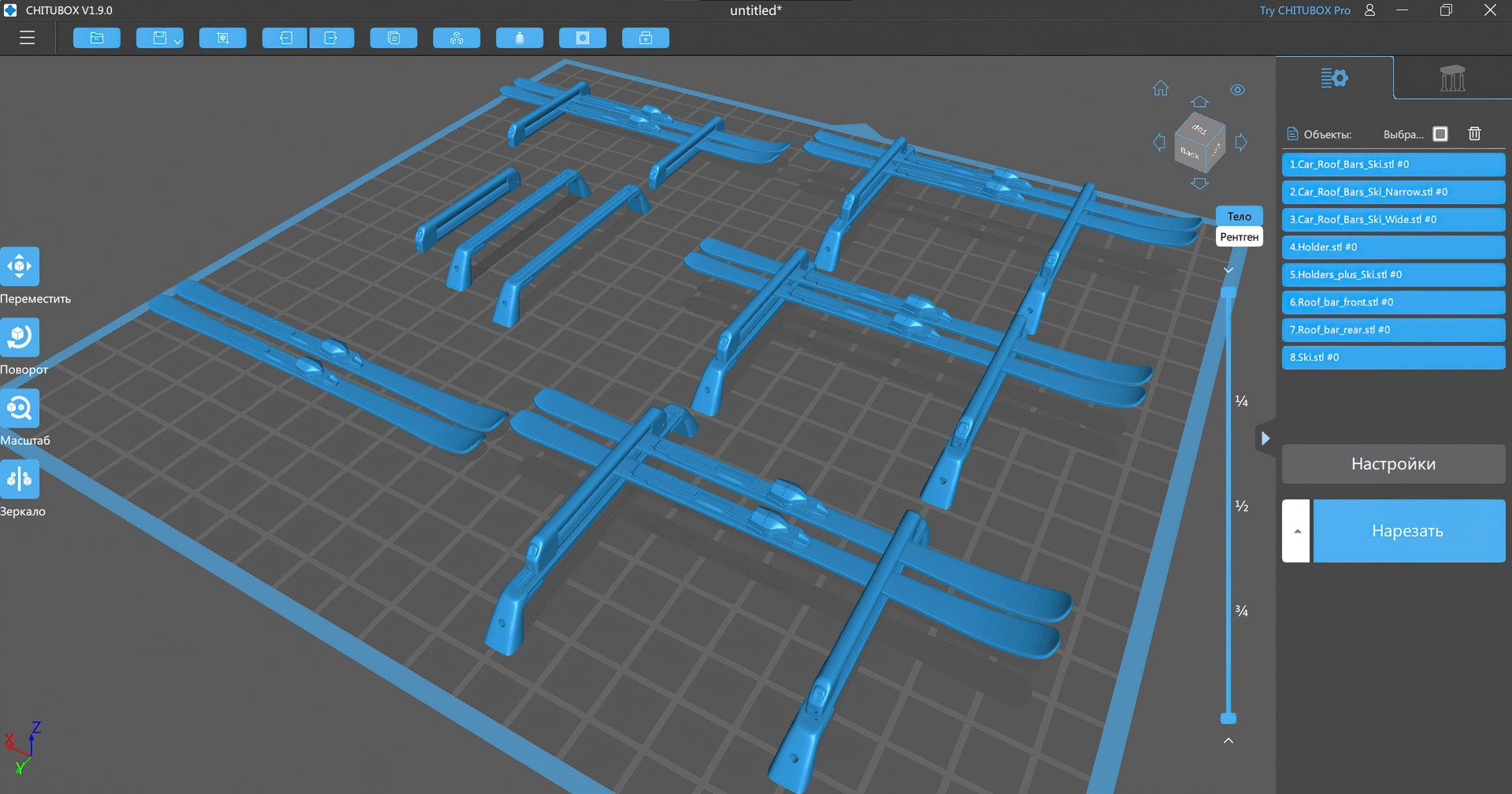Image resolution: width=1512 pixels, height=794 pixels.
Task: Select 1.Car_Roof_Bars_Ski.stl in object list
Action: 1393,165
